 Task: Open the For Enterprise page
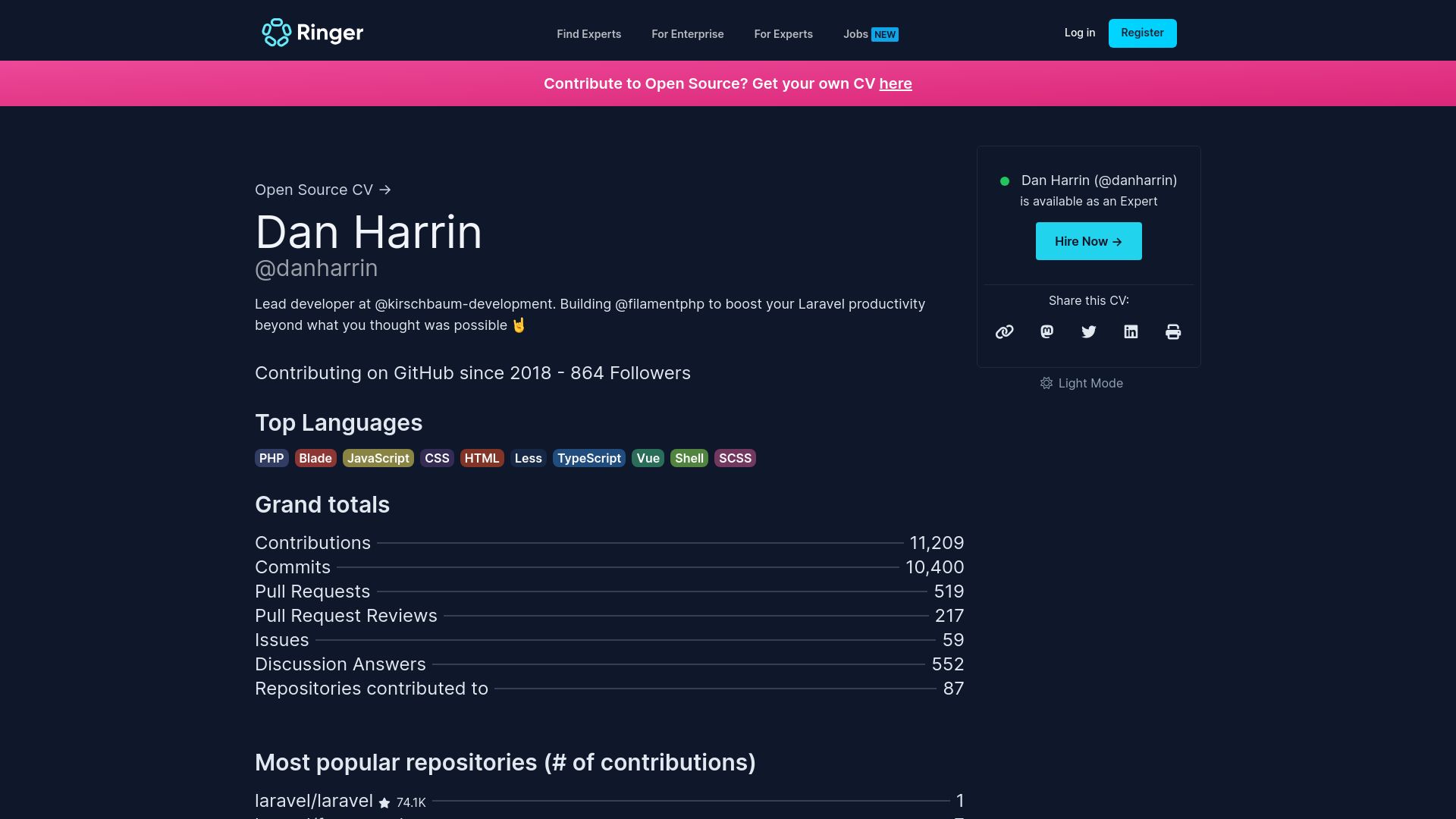point(687,34)
